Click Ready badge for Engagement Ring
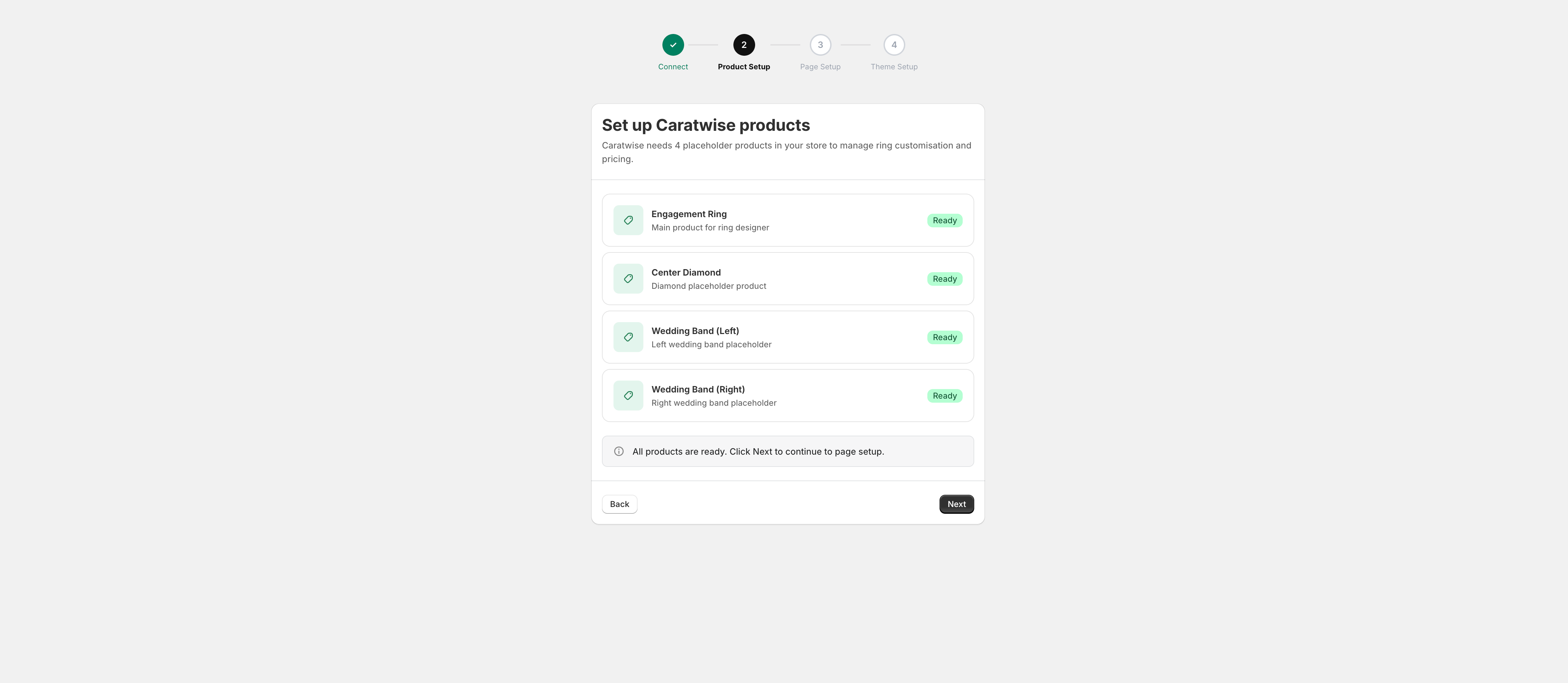Image resolution: width=1568 pixels, height=683 pixels. pyautogui.click(x=945, y=221)
